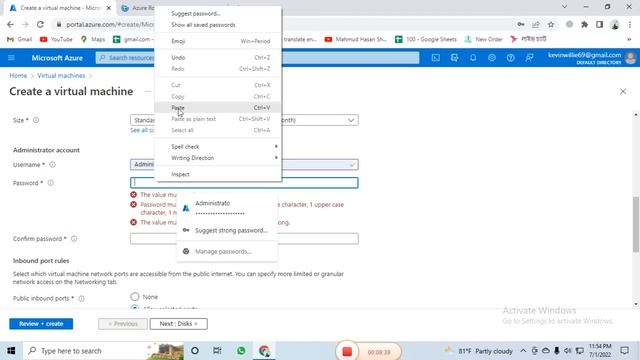Choose Show all saved passwords
Screen dimensions: 640x360
coord(218,25)
